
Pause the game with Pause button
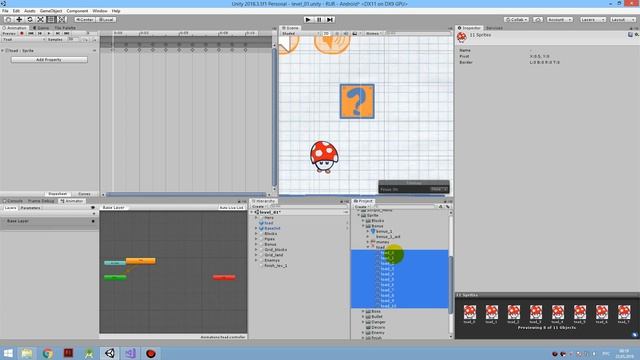pos(319,19)
